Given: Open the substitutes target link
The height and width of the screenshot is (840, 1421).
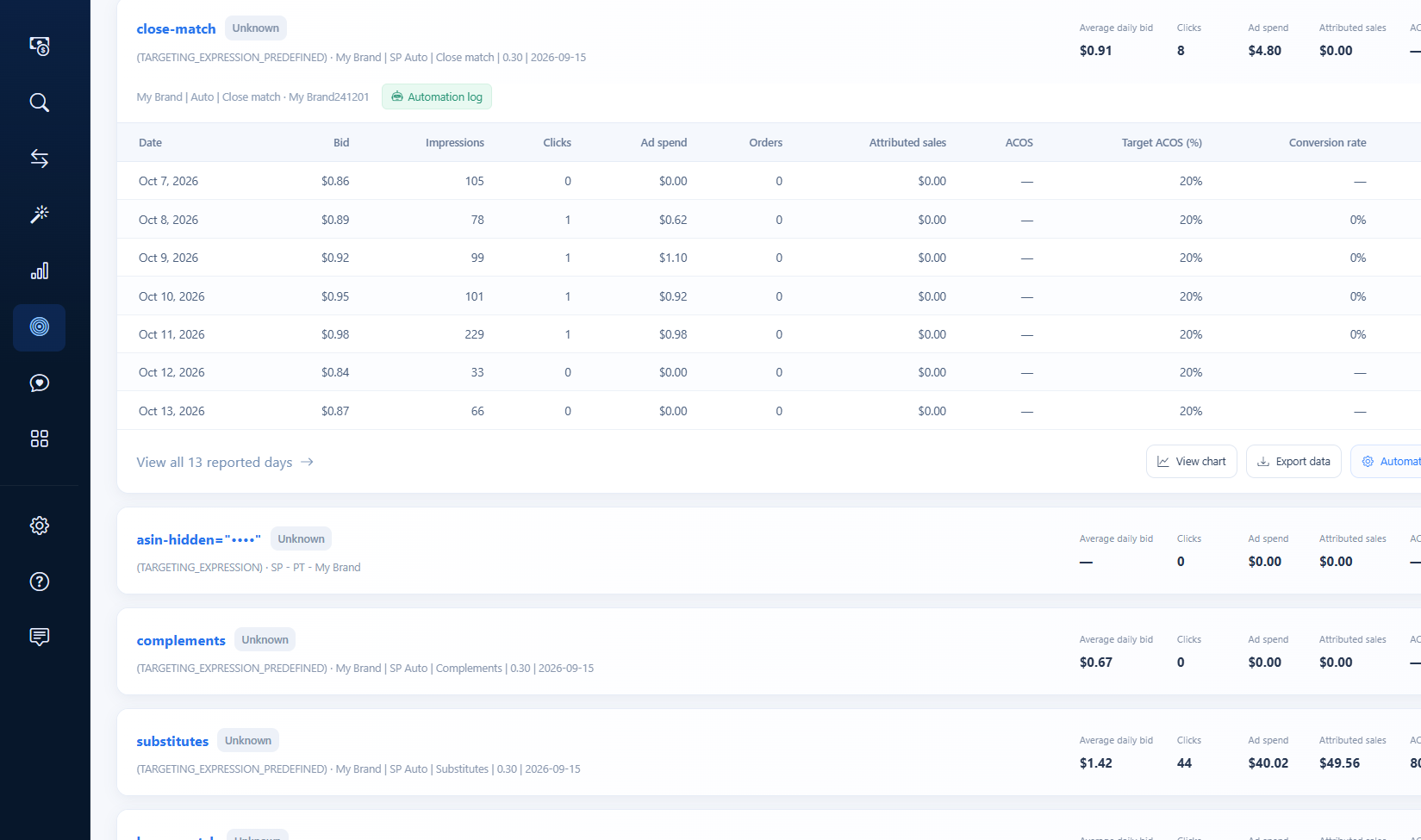Looking at the screenshot, I should click(172, 741).
